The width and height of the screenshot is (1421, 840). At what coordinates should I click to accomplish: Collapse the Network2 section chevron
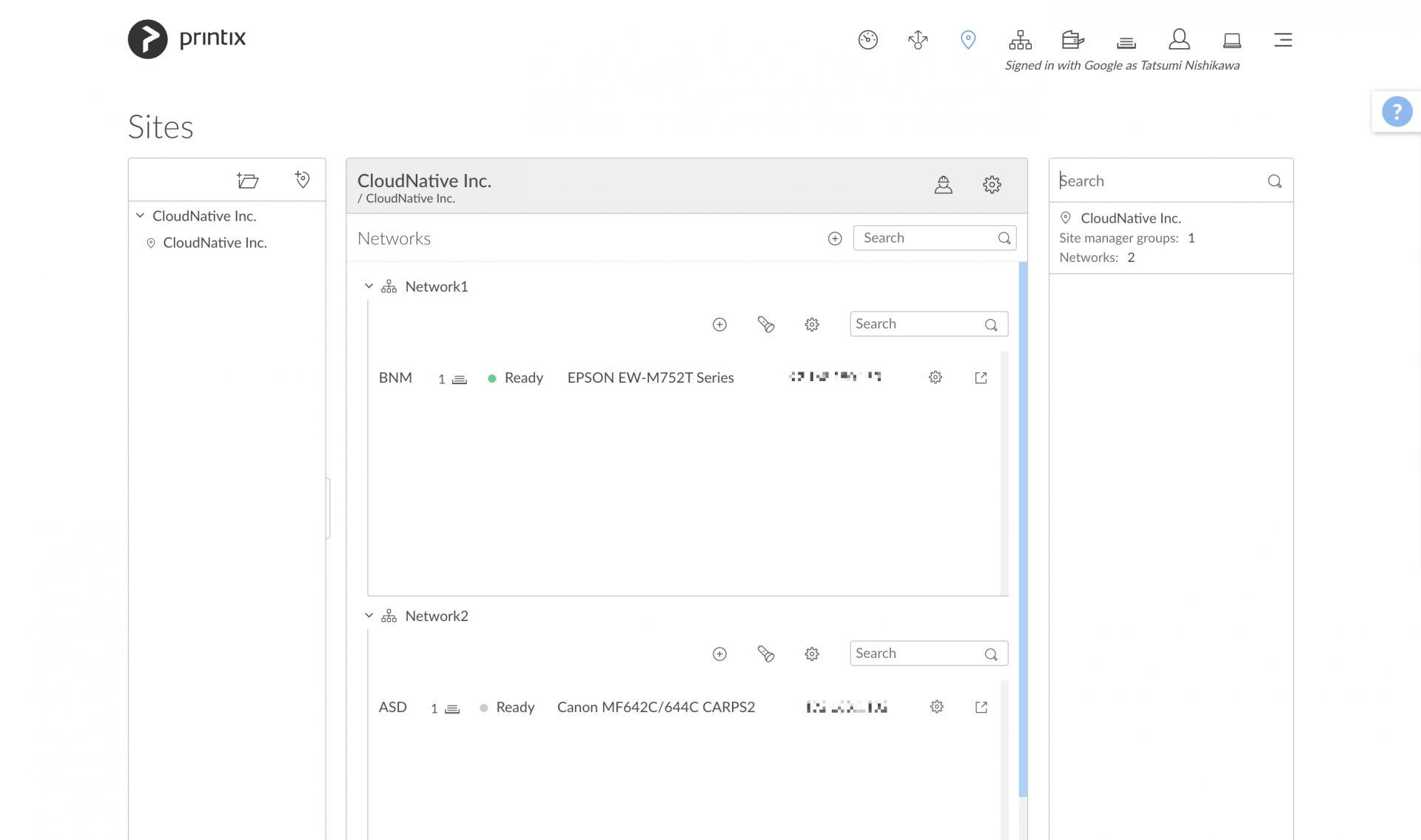[x=369, y=616]
